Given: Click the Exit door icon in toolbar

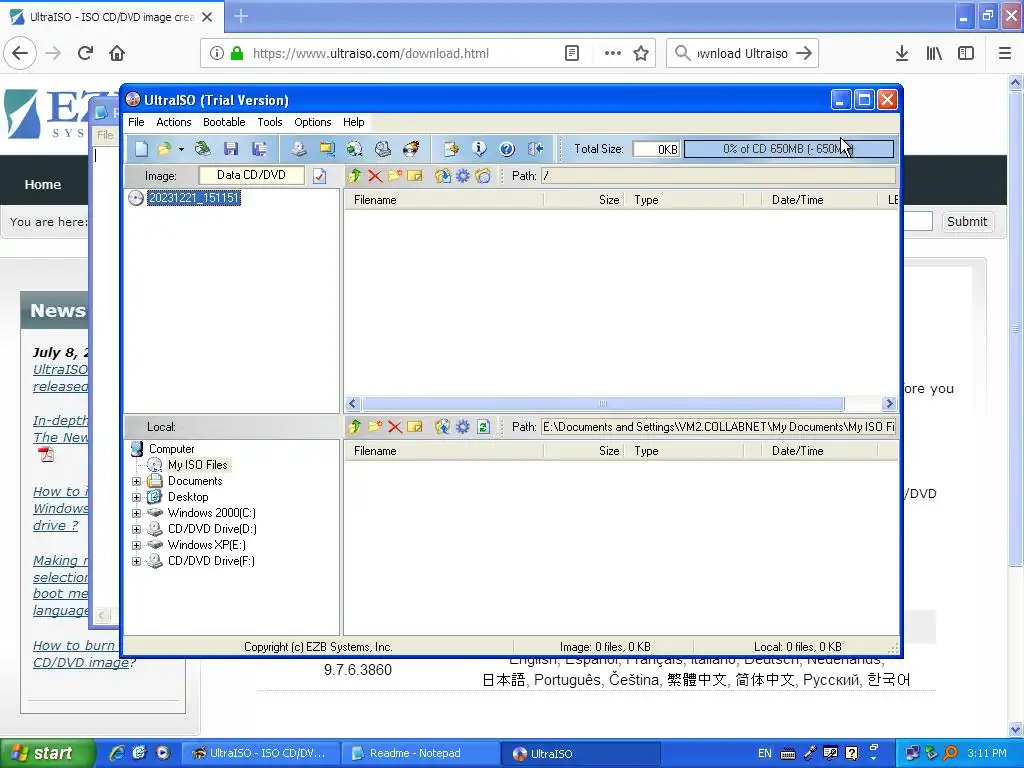Looking at the screenshot, I should [x=536, y=149].
